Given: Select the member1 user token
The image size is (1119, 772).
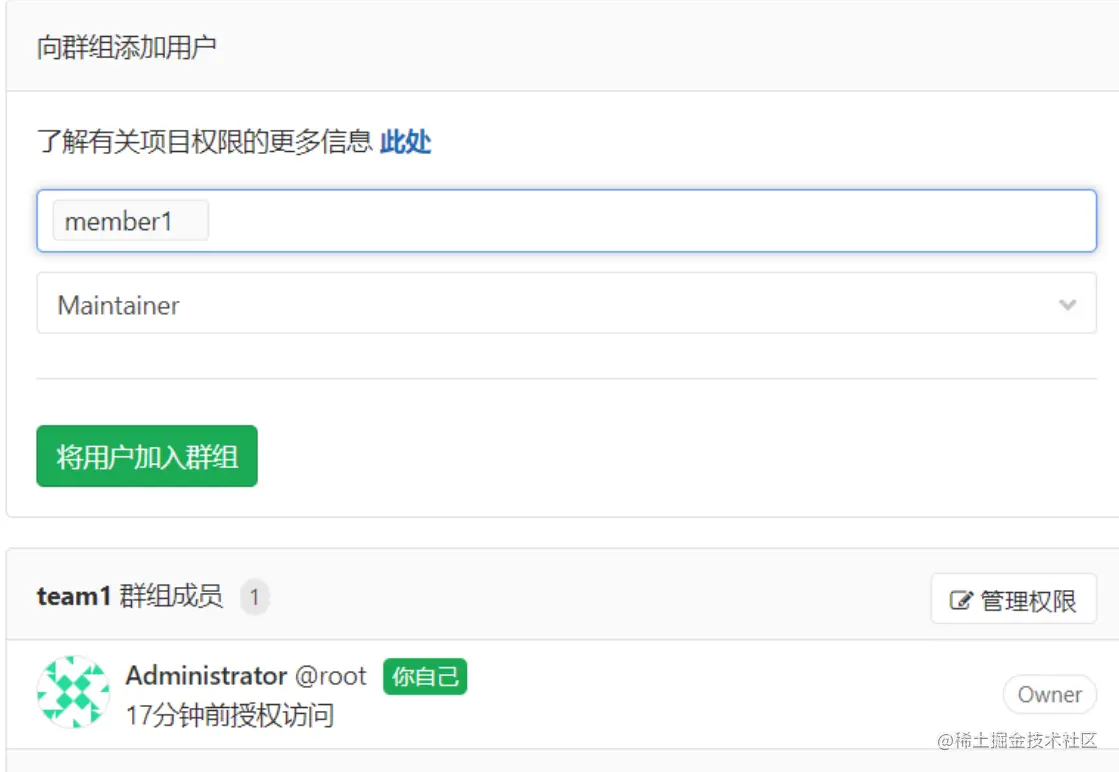Looking at the screenshot, I should tap(131, 221).
